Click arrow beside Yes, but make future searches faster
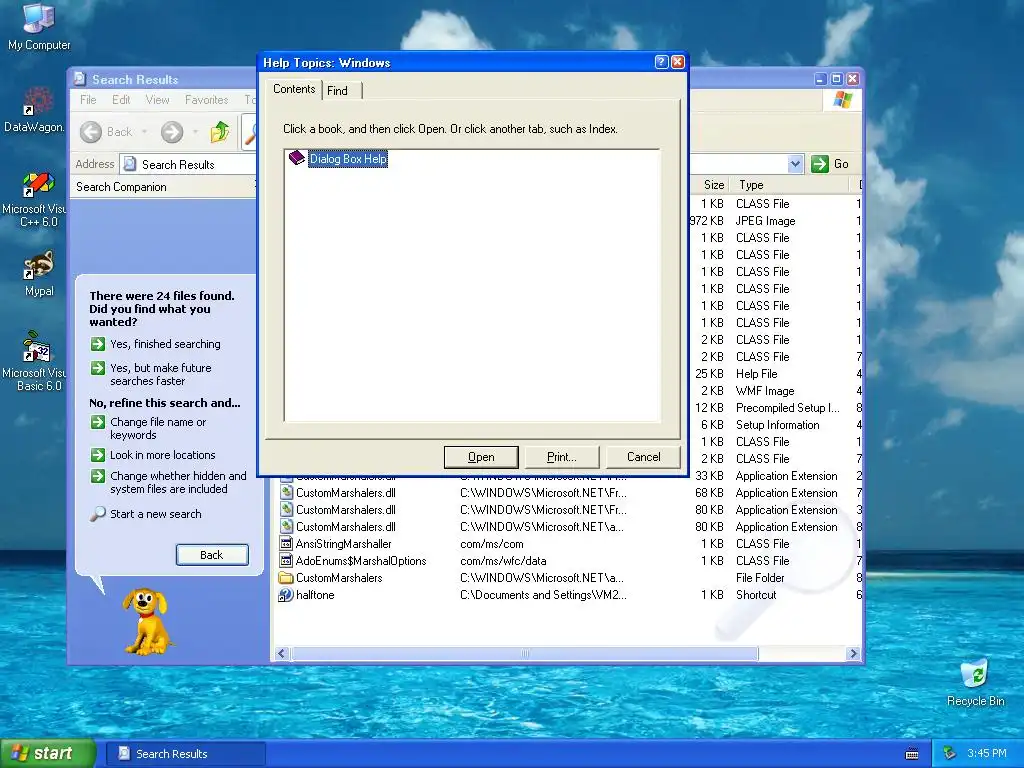The image size is (1024, 768). coord(98,368)
